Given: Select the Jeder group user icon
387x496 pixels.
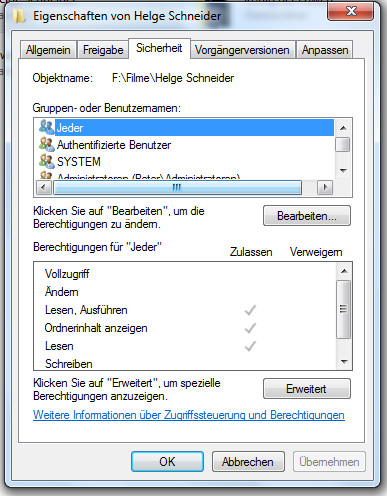Looking at the screenshot, I should [x=46, y=127].
